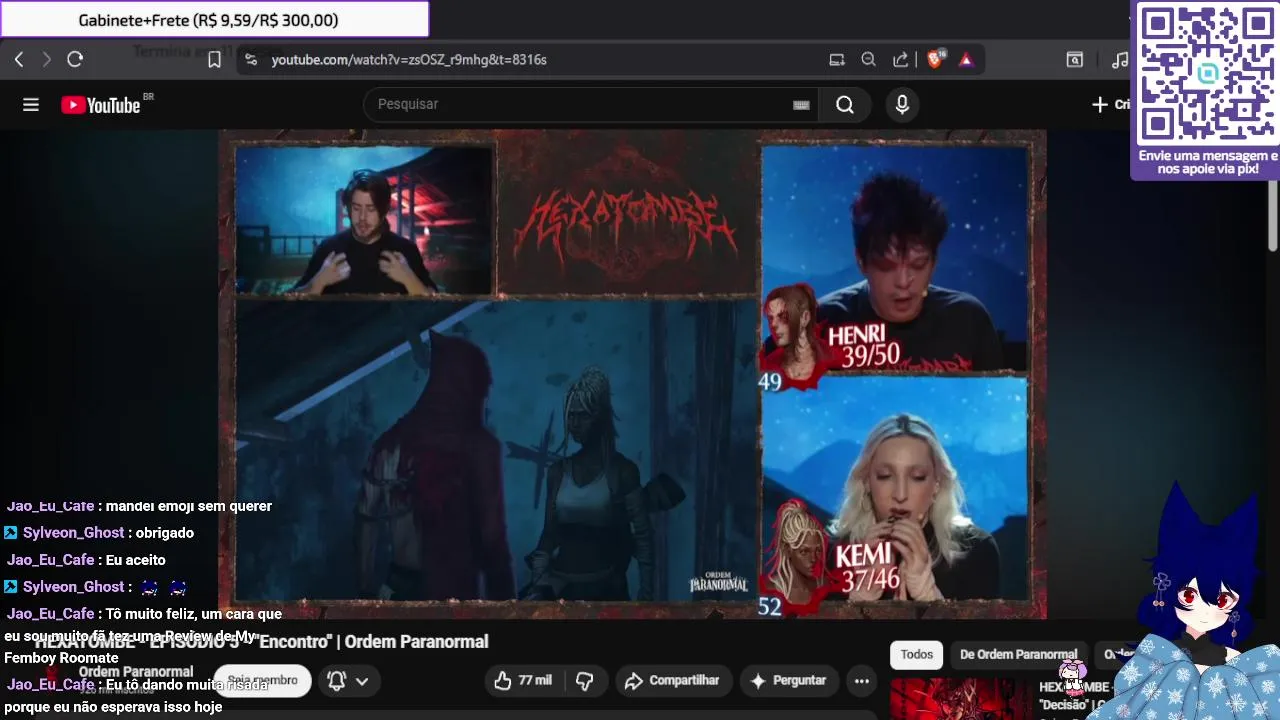This screenshot has height=720, width=1280.
Task: Click the video title Encontro | Ordem Paranormal
Action: (260, 642)
